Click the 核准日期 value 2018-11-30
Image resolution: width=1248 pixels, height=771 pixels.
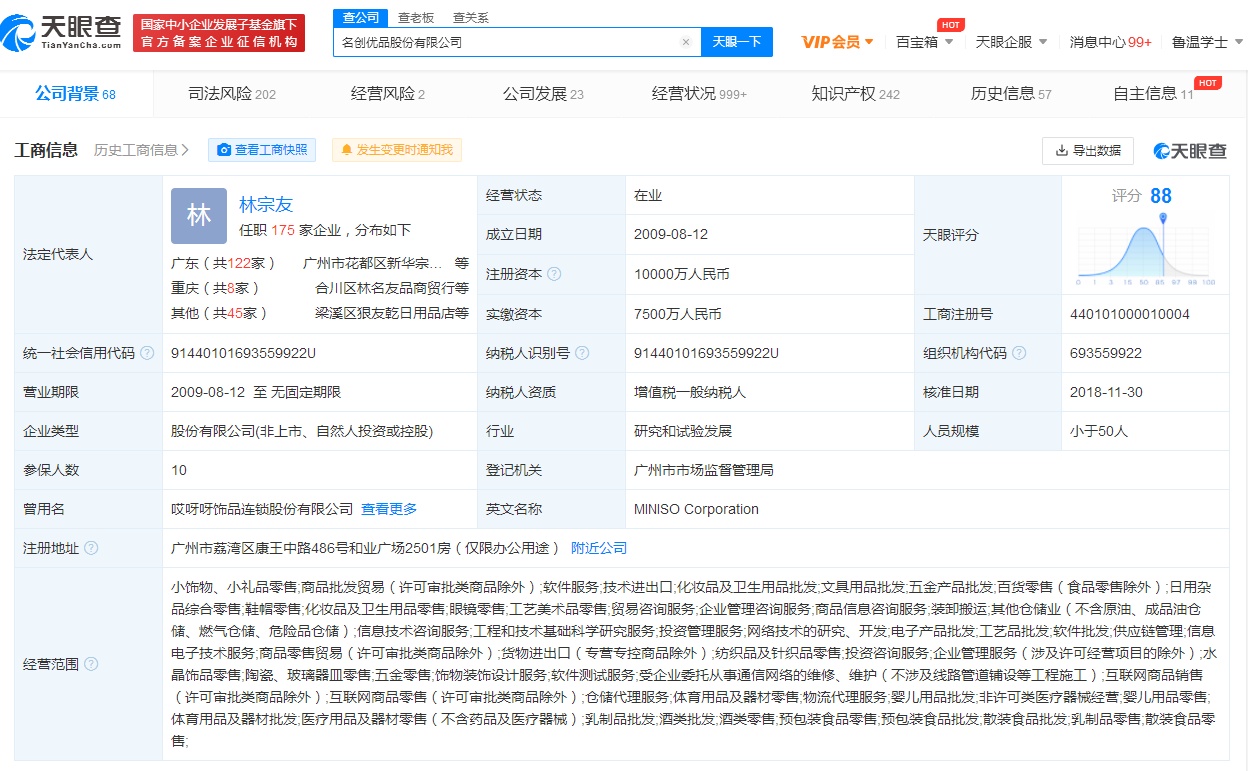click(1107, 392)
